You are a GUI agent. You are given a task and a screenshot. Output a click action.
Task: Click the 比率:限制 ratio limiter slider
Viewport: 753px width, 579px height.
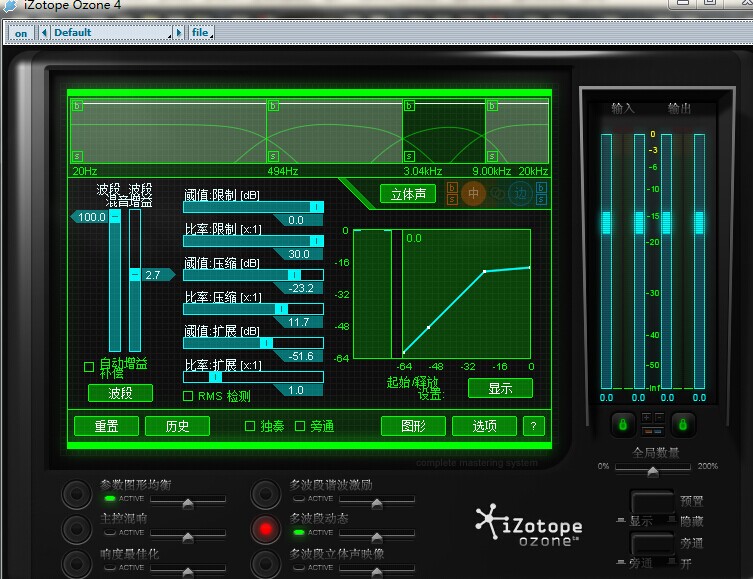pos(254,241)
